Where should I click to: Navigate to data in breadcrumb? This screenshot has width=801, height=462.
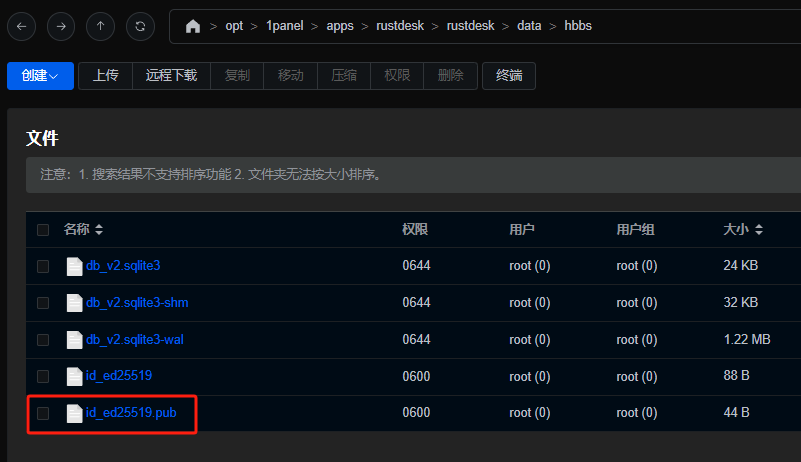click(529, 26)
